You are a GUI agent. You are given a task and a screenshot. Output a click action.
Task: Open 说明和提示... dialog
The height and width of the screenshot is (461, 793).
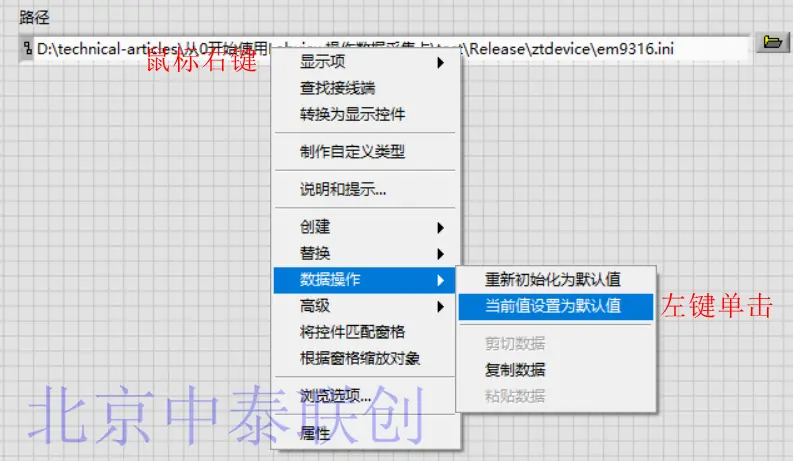[365, 189]
